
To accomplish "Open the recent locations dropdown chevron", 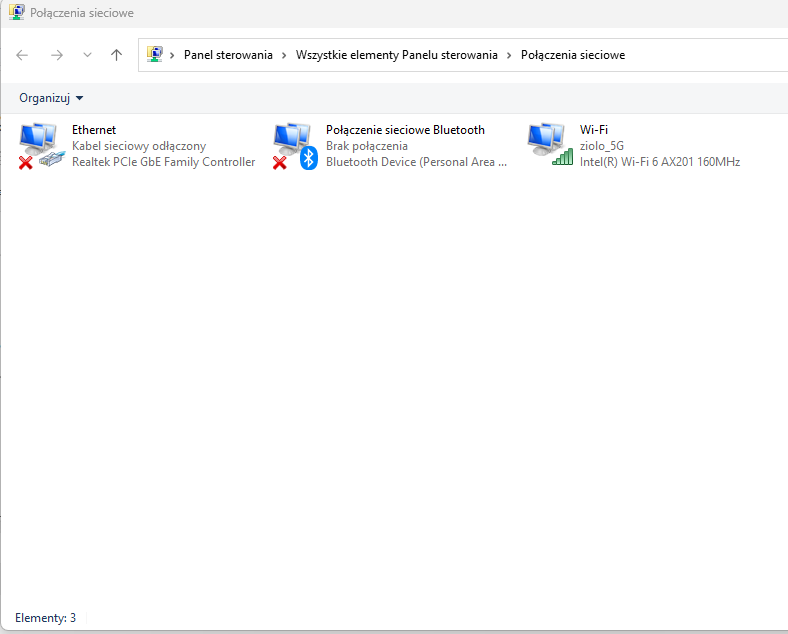I will point(87,55).
